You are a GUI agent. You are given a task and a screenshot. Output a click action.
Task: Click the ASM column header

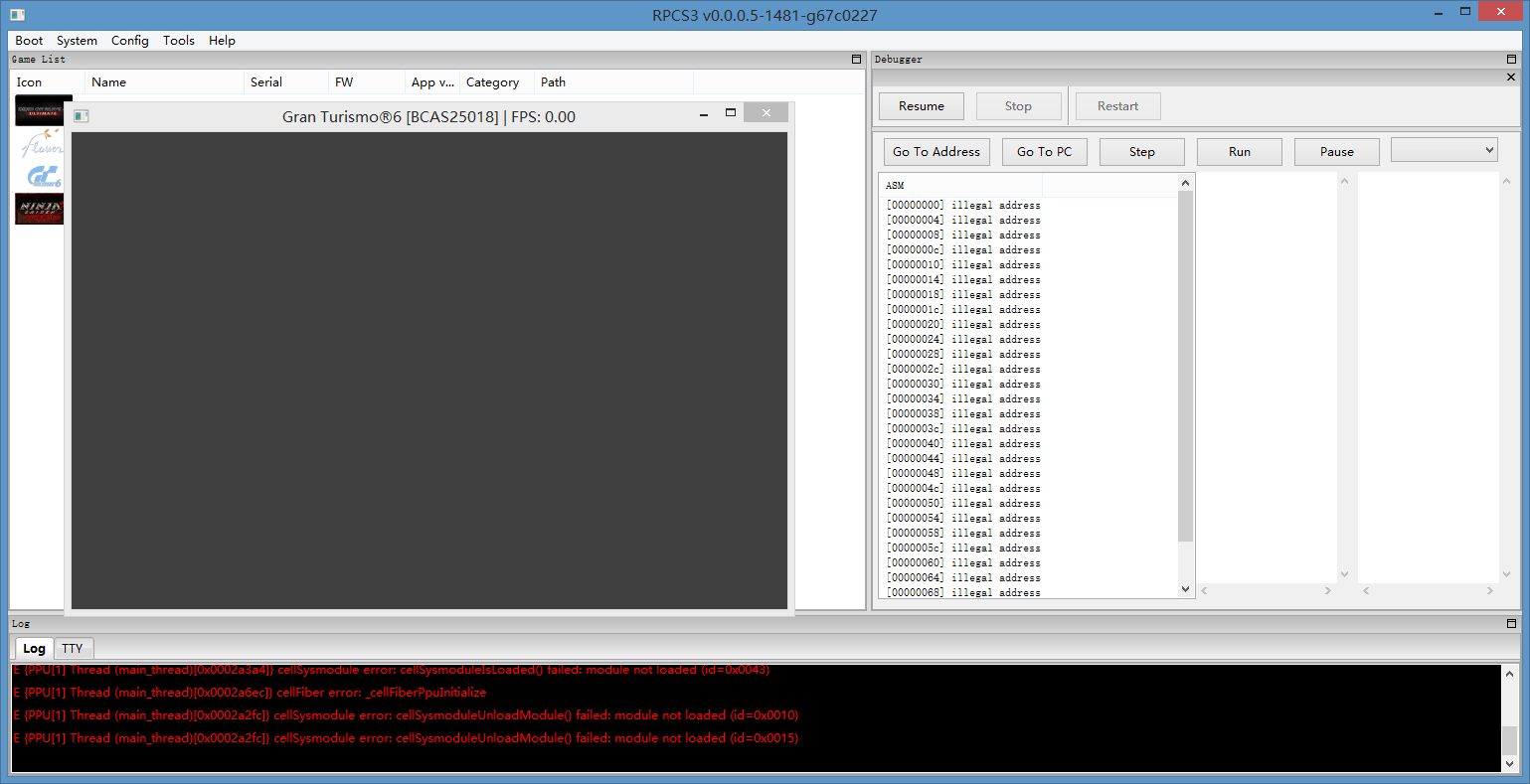[960, 186]
